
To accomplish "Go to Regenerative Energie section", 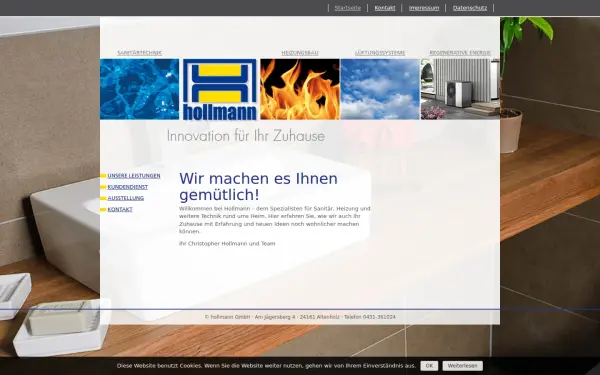I will [460, 53].
